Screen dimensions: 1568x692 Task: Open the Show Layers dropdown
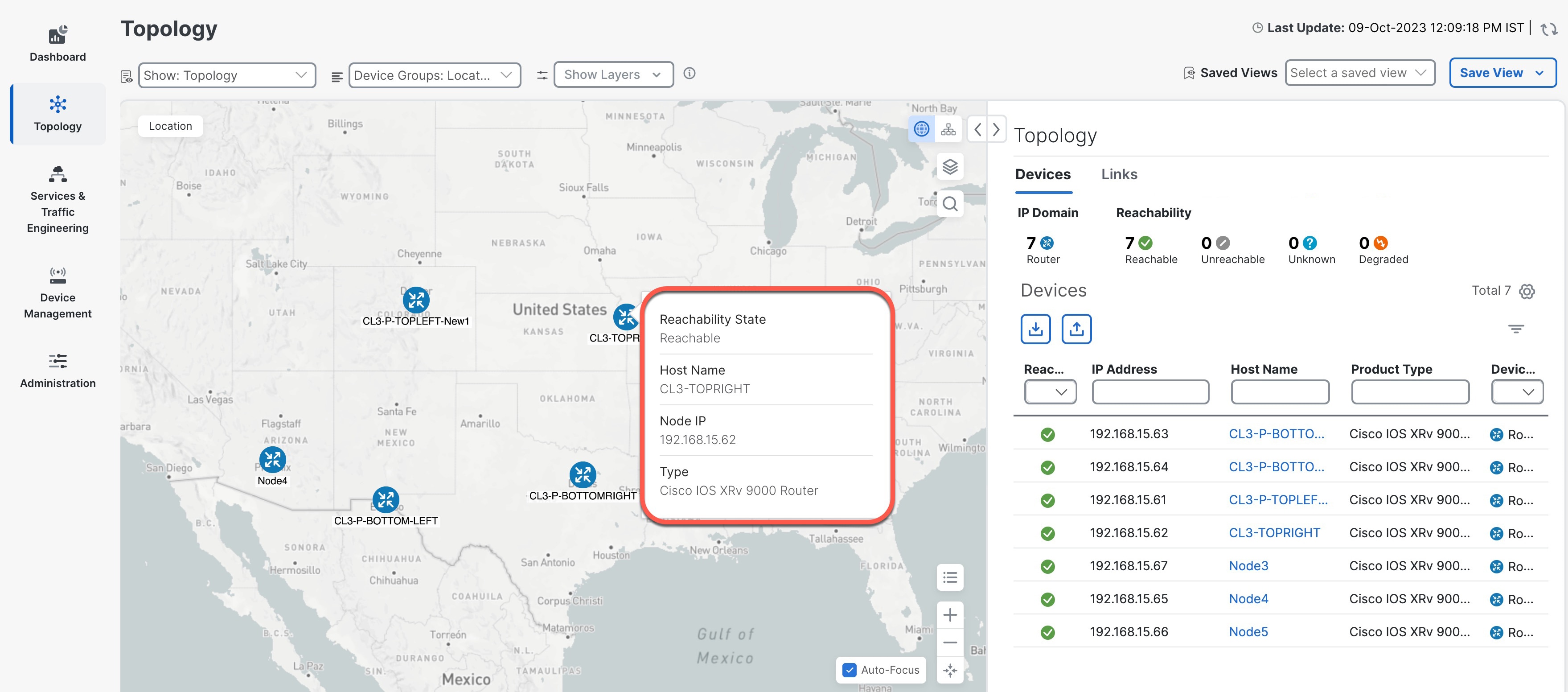coord(613,74)
